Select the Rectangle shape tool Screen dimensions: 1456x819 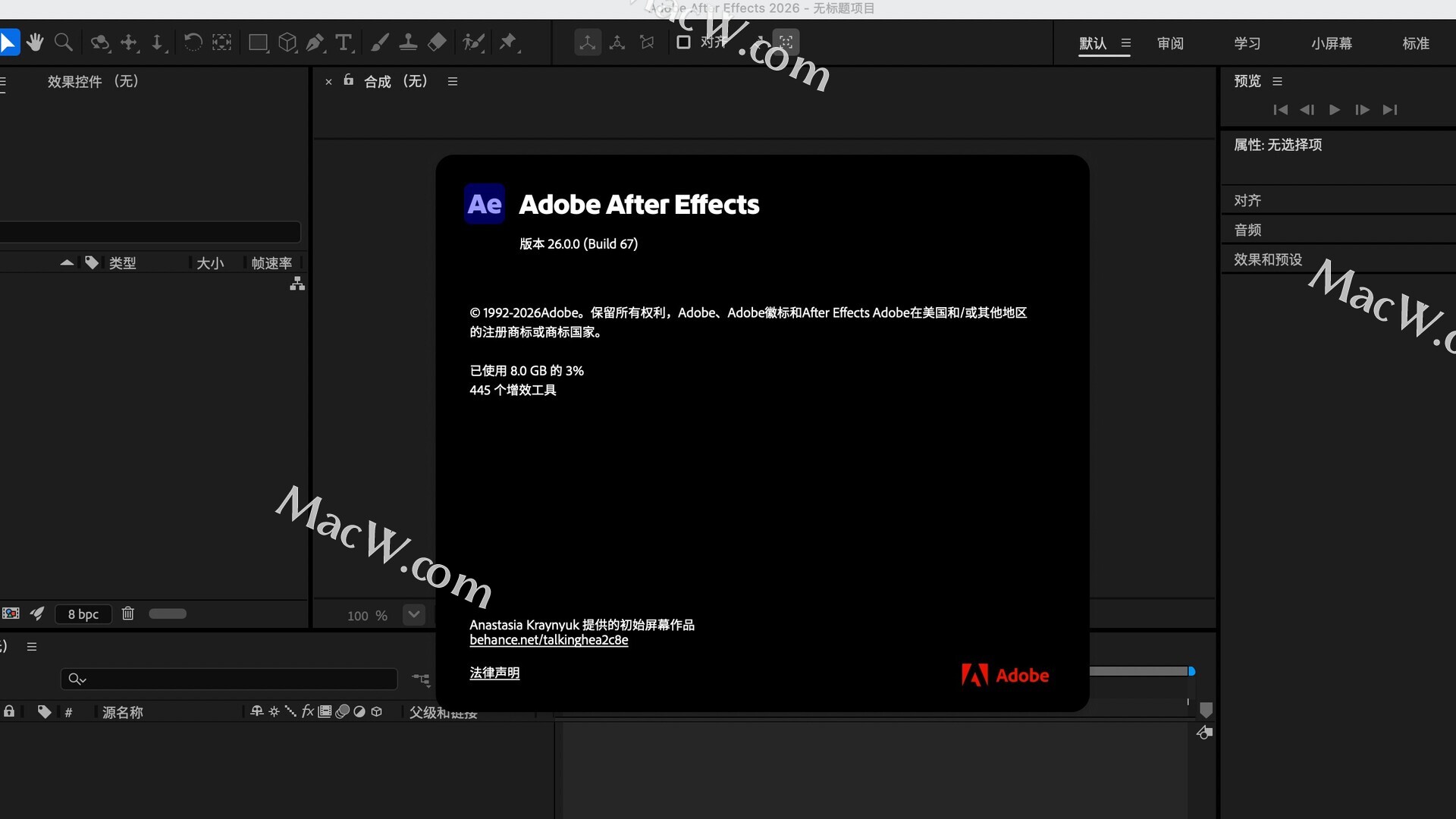[x=258, y=42]
